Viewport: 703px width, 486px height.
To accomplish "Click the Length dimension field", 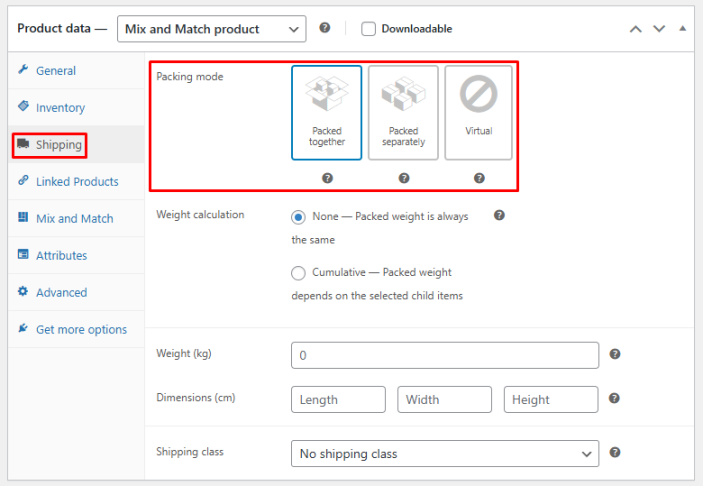I will click(338, 400).
